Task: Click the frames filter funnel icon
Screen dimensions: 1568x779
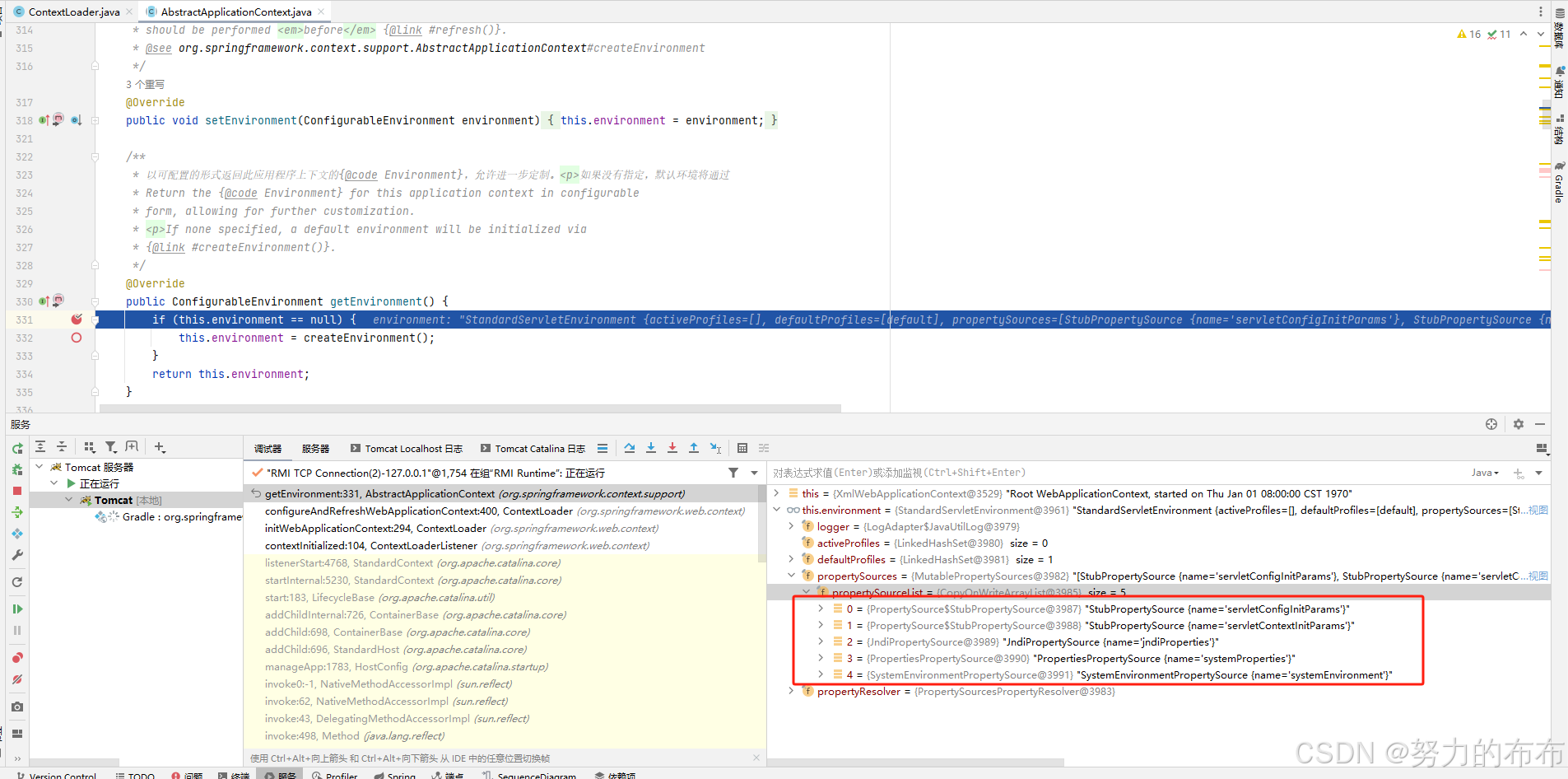Action: [x=733, y=473]
